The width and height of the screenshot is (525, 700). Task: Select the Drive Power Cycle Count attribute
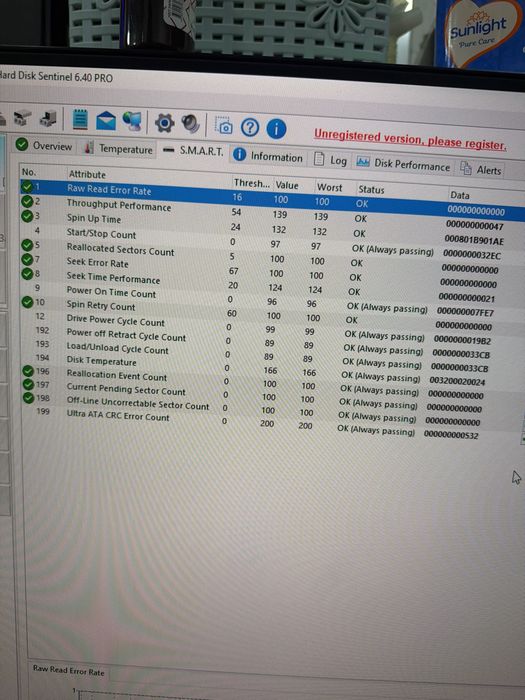tap(116, 320)
